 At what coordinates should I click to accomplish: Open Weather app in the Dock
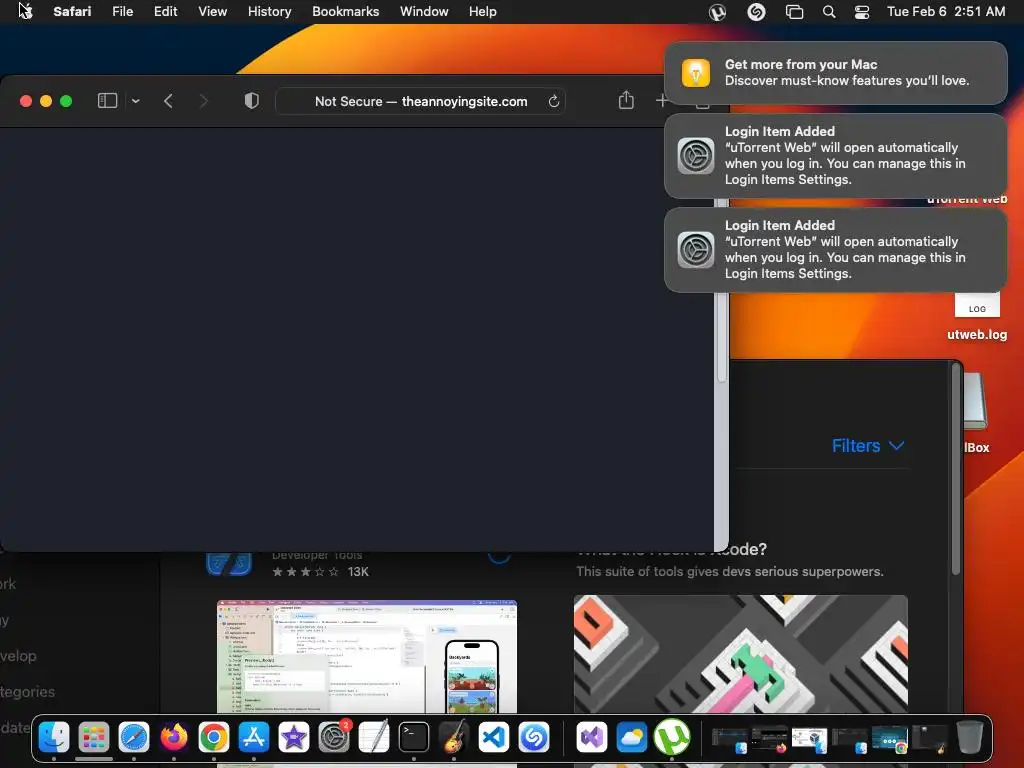[x=632, y=737]
